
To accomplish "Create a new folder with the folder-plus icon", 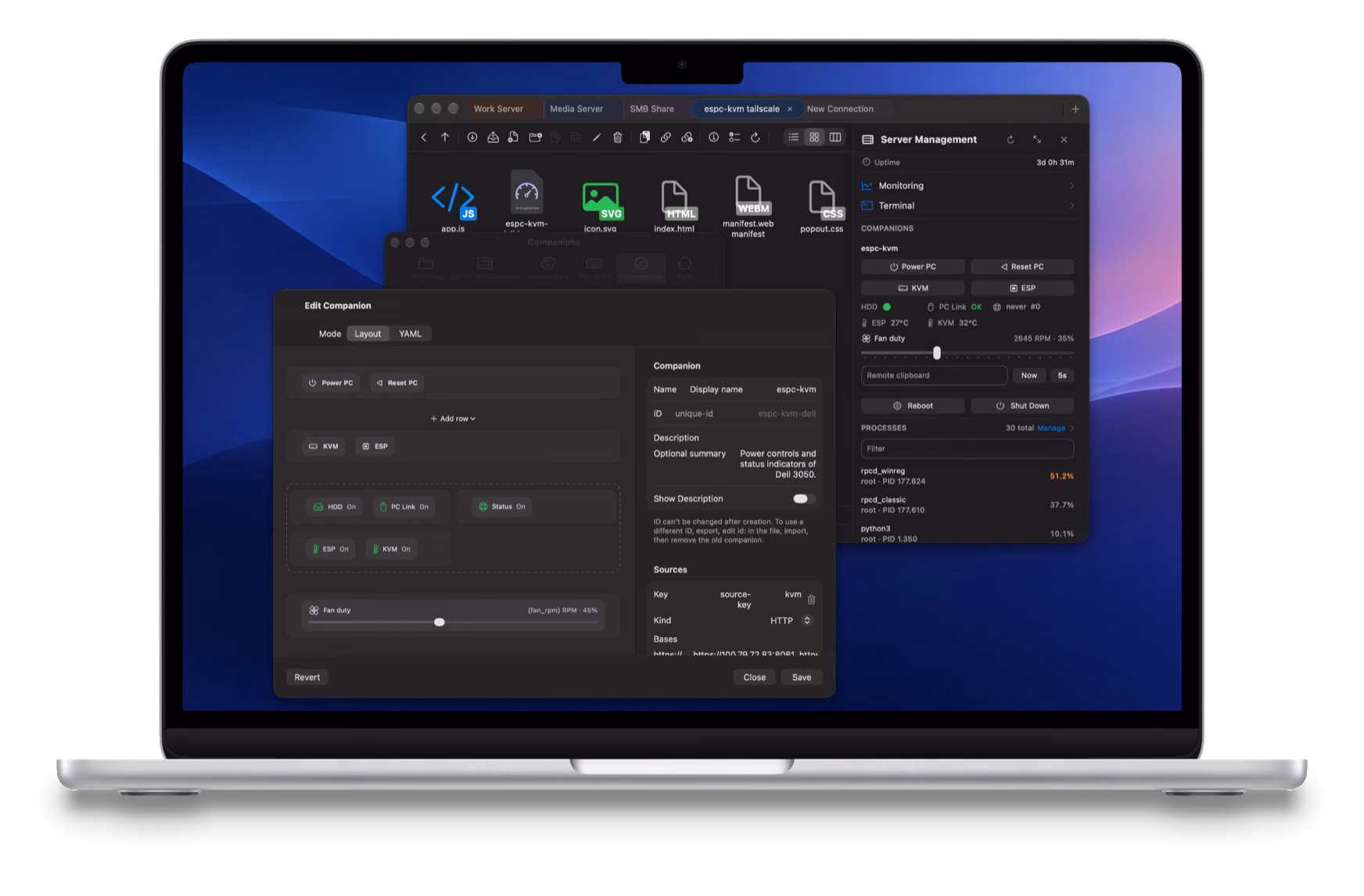I will pyautogui.click(x=536, y=138).
